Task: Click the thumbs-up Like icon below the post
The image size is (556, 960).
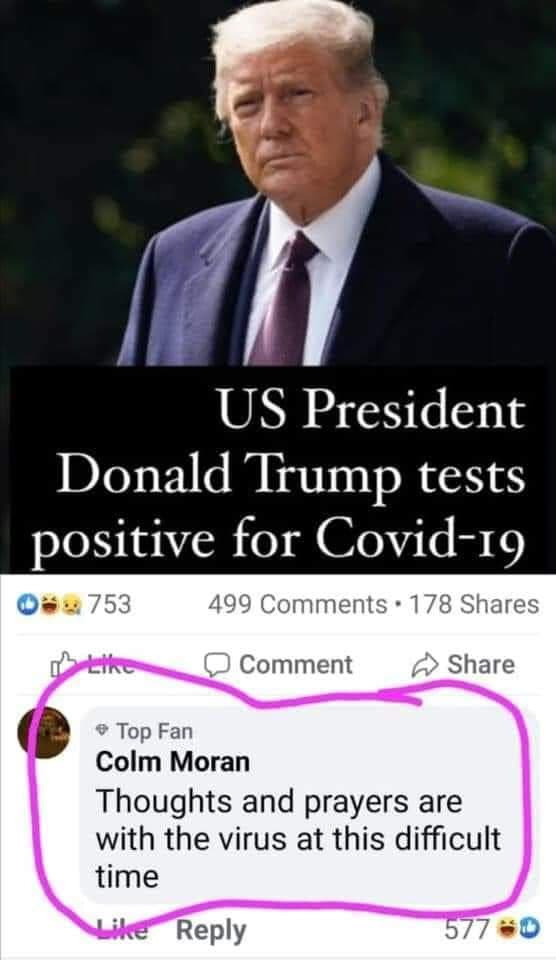Action: pos(63,665)
